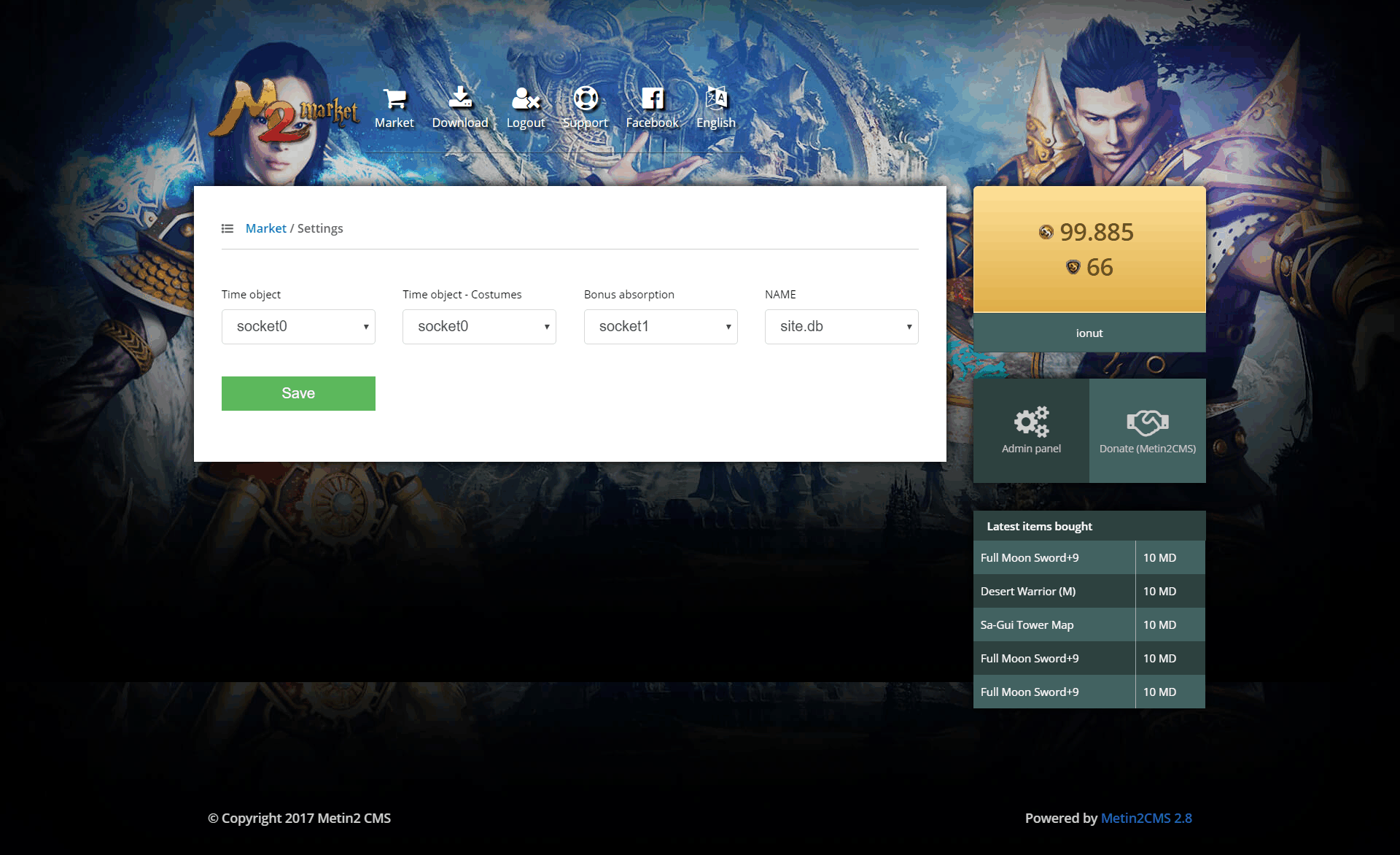Open the Bonus absorption dropdown
1400x855 pixels.
[x=660, y=327]
